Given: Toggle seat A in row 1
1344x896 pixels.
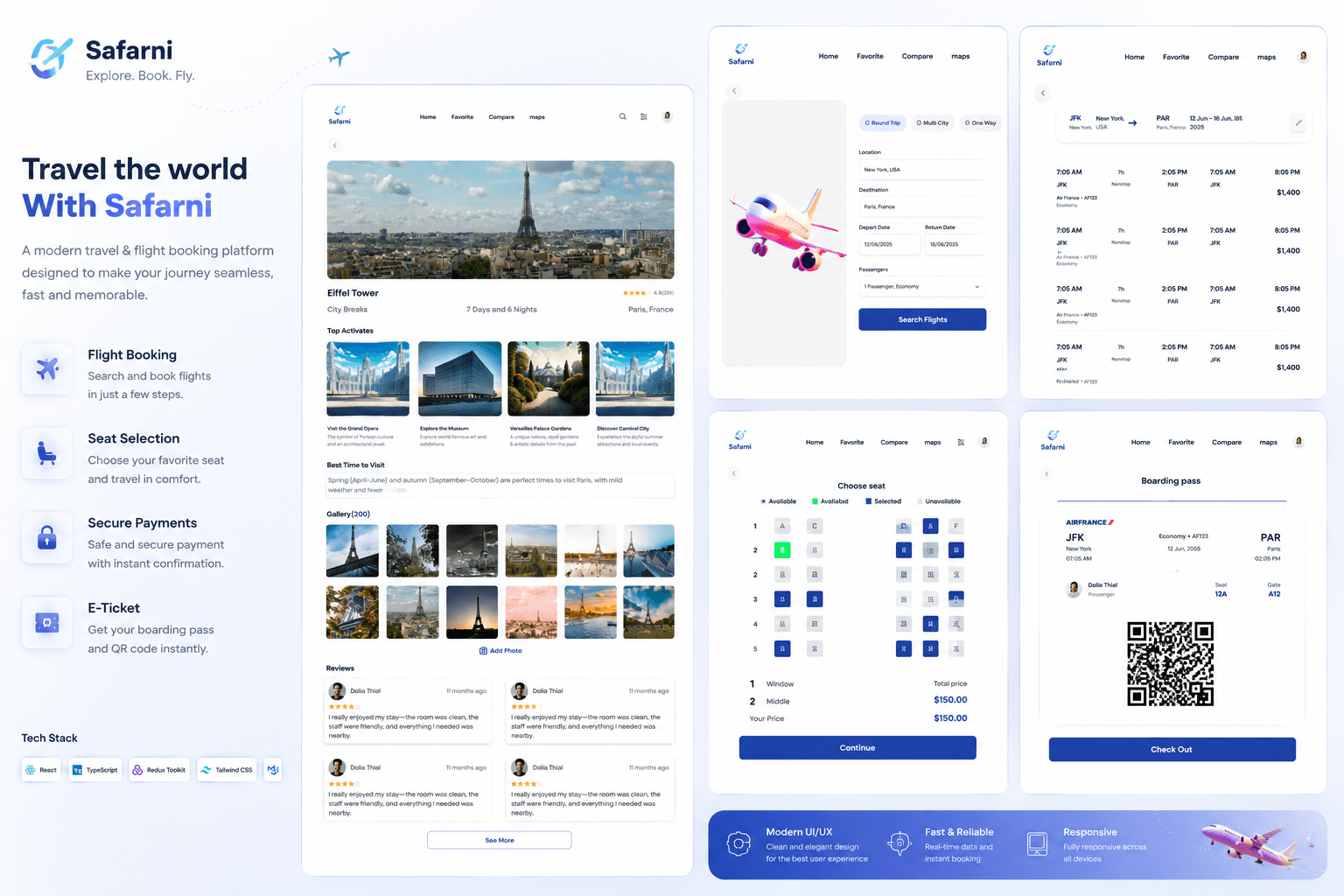Looking at the screenshot, I should (x=782, y=526).
